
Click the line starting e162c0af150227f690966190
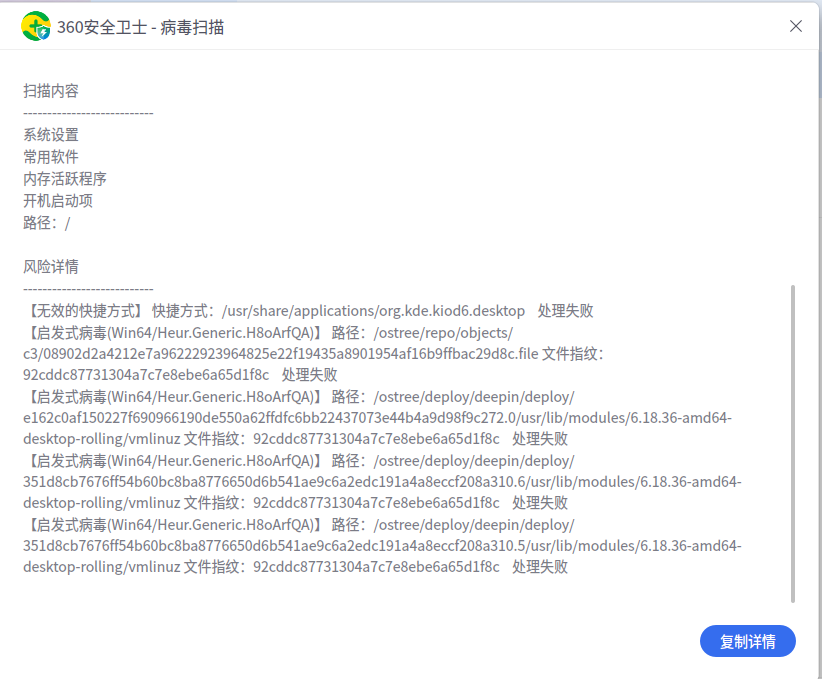click(x=377, y=418)
